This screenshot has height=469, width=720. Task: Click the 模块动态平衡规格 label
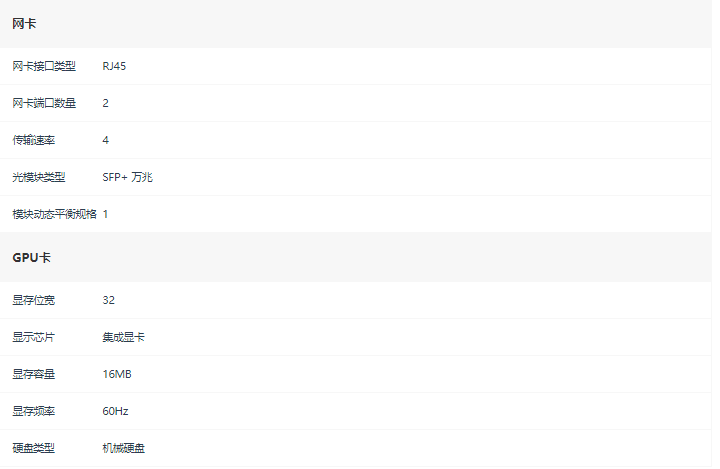pyautogui.click(x=55, y=214)
